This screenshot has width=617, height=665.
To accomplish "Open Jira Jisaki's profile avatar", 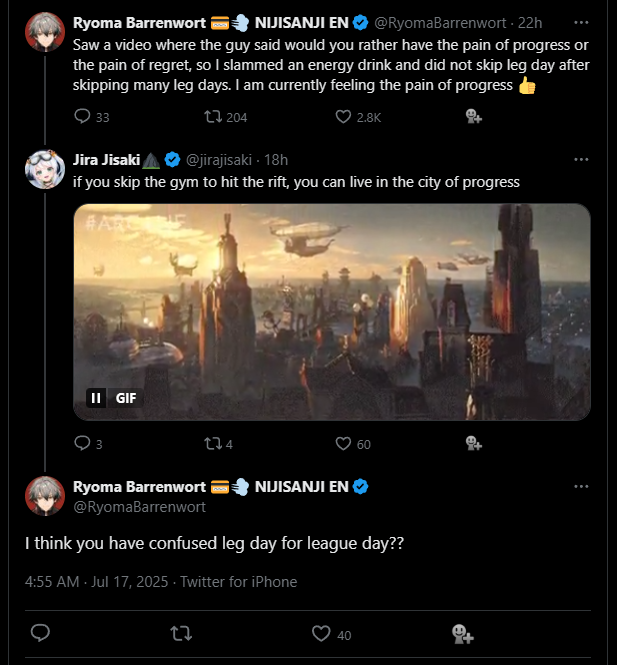I will pyautogui.click(x=44, y=167).
